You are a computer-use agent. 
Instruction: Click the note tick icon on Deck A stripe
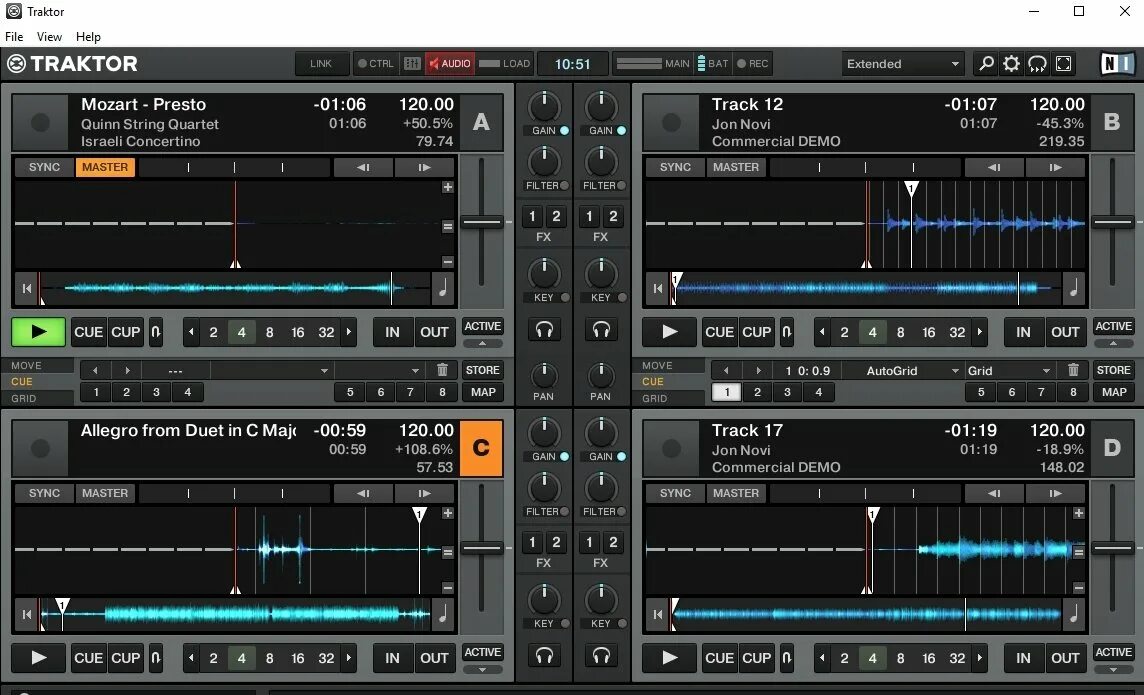click(443, 288)
